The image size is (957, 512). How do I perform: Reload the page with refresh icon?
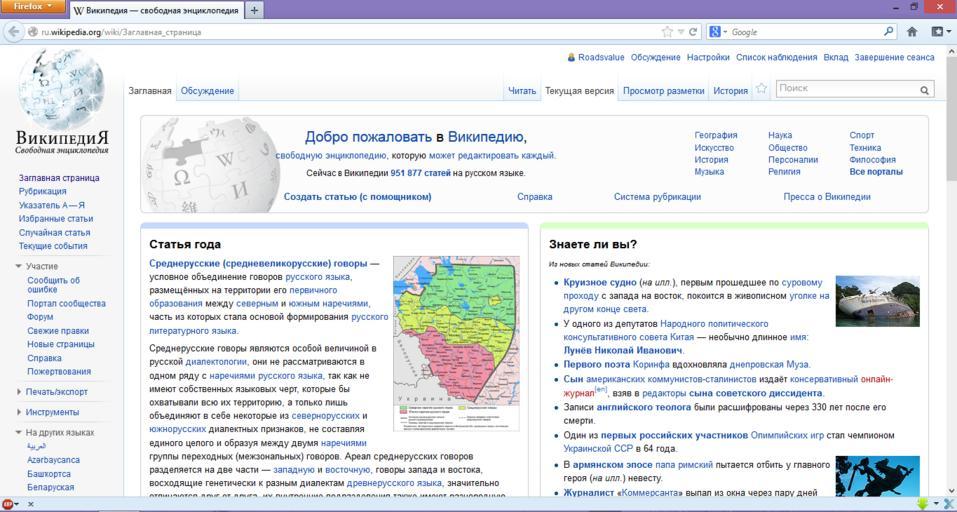(x=693, y=32)
